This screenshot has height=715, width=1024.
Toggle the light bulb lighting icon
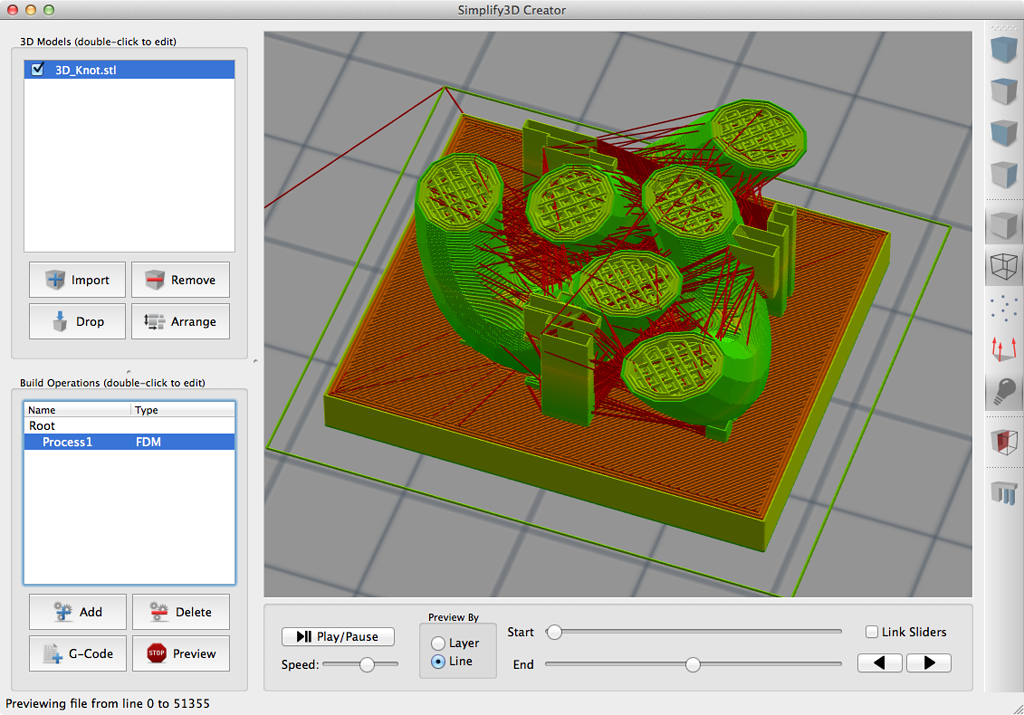pos(1002,392)
